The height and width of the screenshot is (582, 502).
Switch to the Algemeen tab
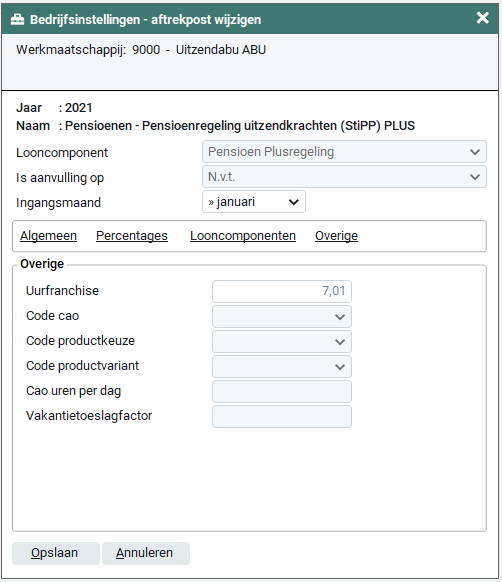point(48,236)
